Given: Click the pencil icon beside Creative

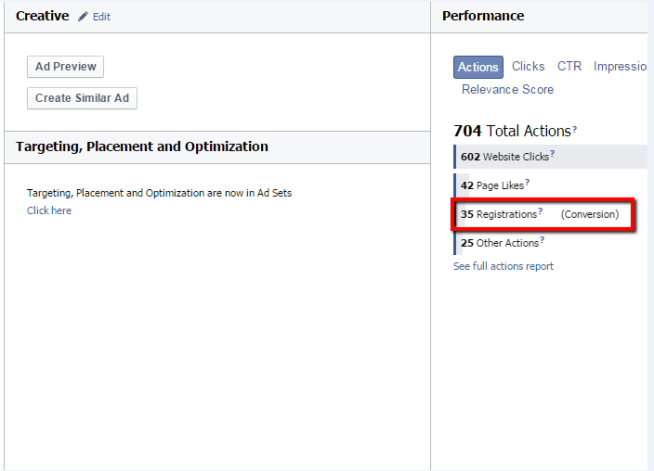Looking at the screenshot, I should point(83,17).
